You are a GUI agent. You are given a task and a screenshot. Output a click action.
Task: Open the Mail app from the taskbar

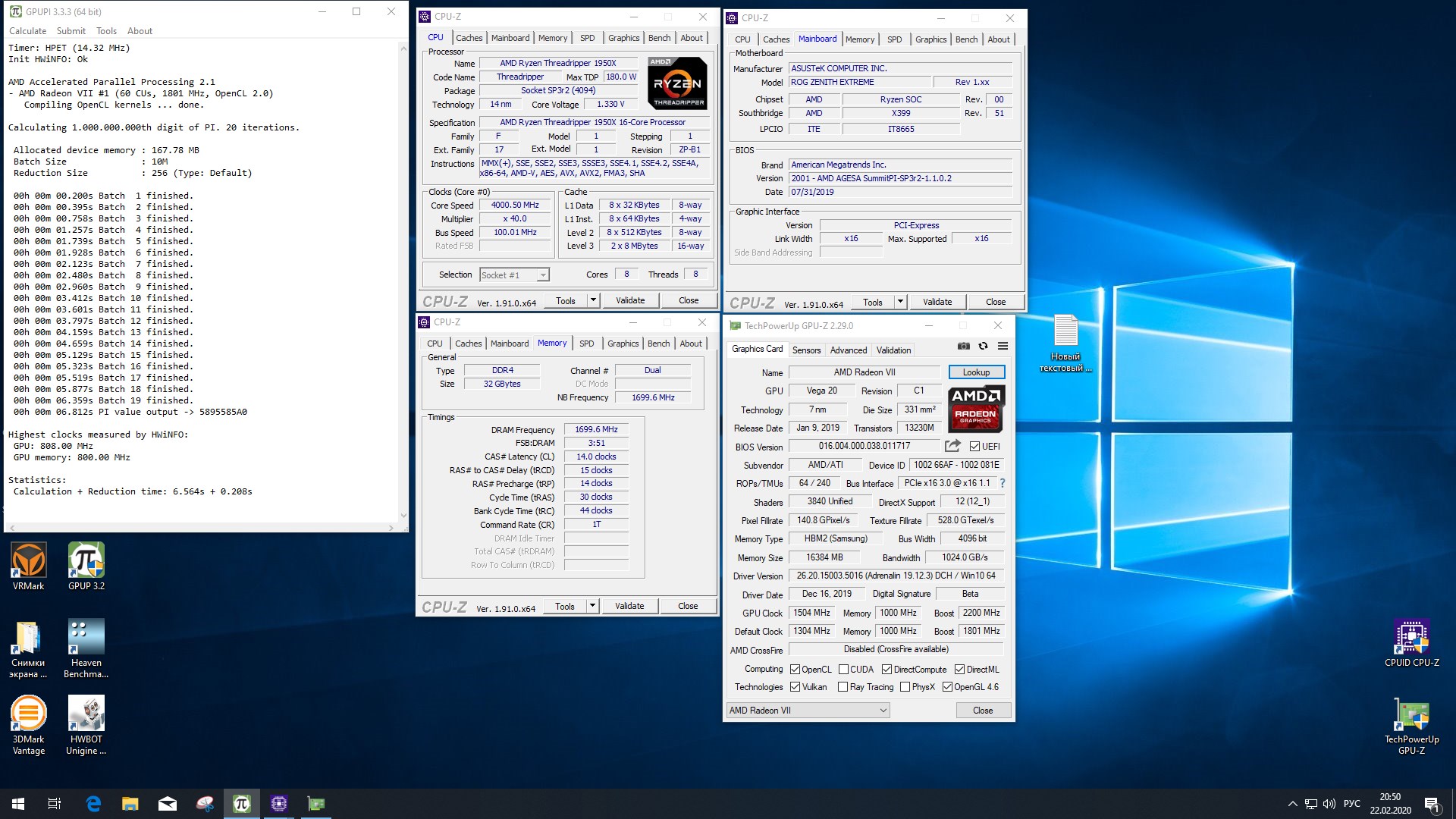tap(168, 804)
